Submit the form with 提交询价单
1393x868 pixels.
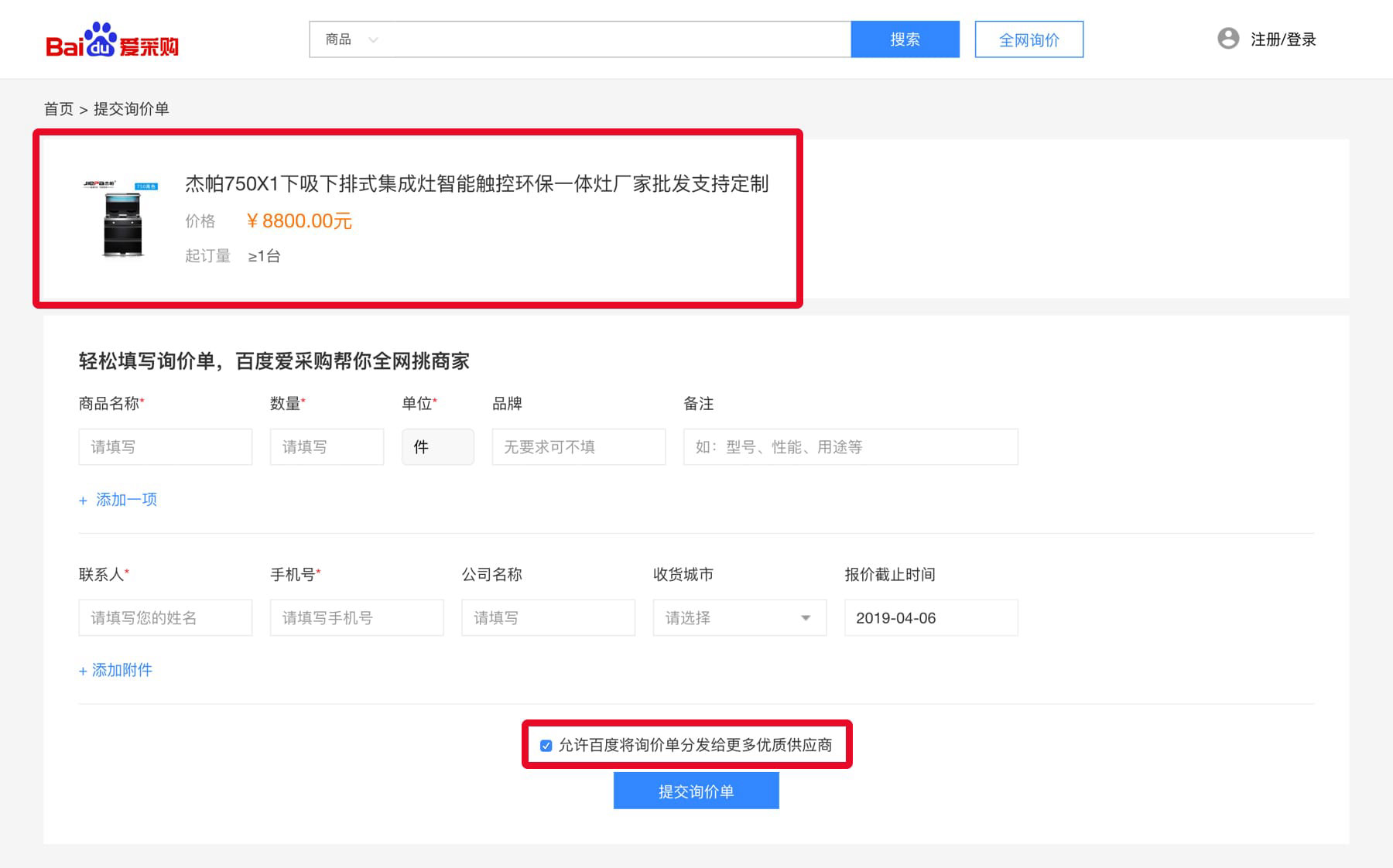(696, 791)
